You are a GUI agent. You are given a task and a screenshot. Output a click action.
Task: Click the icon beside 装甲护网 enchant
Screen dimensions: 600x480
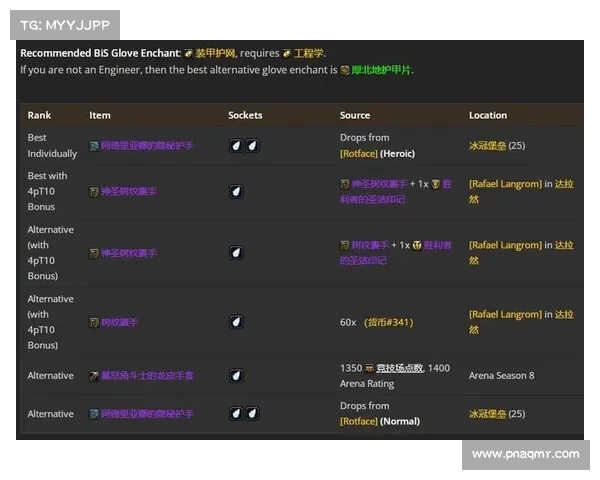pyautogui.click(x=188, y=53)
